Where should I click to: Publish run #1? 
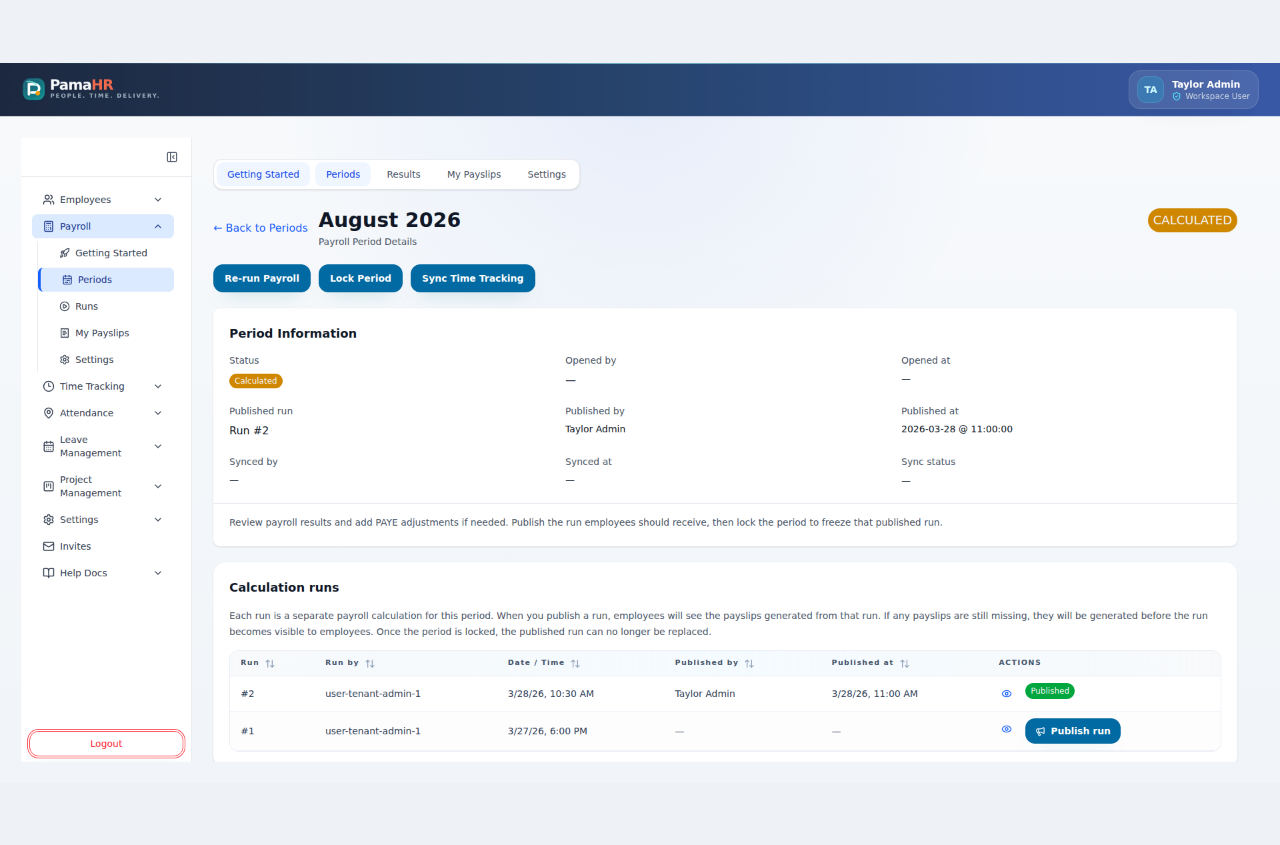click(1073, 731)
